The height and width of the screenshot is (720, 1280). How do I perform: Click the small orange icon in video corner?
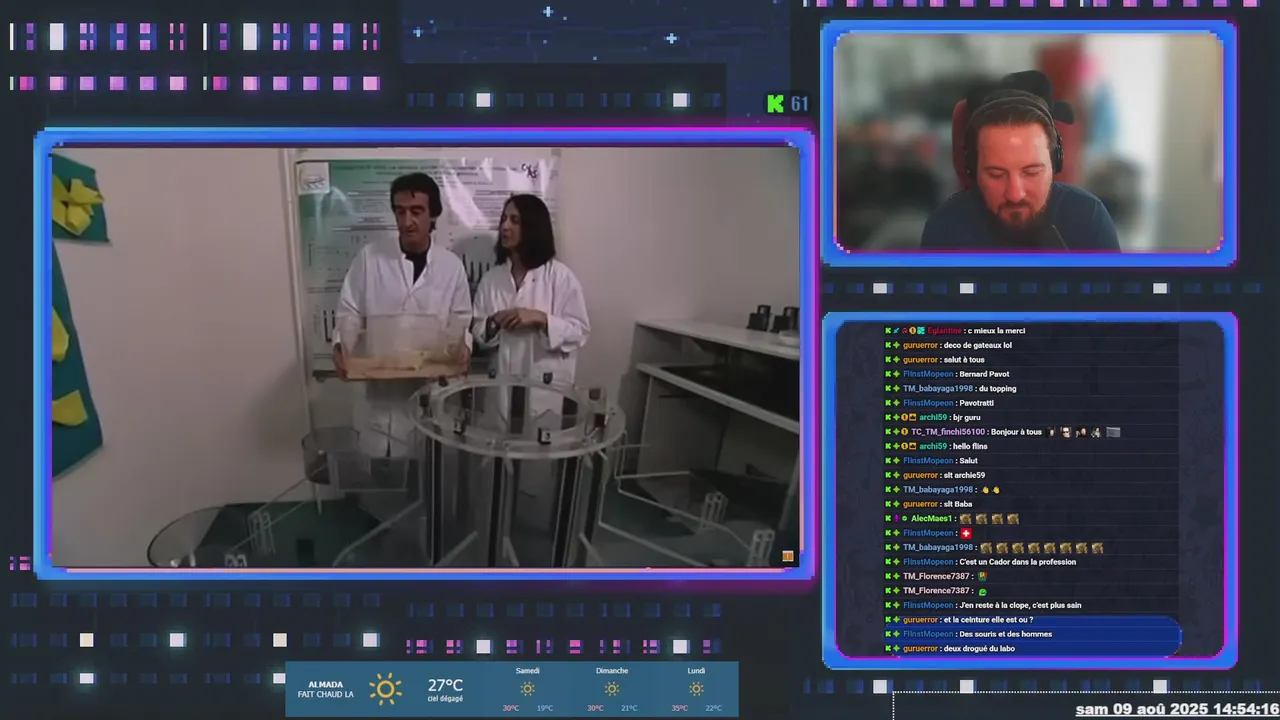[x=788, y=556]
